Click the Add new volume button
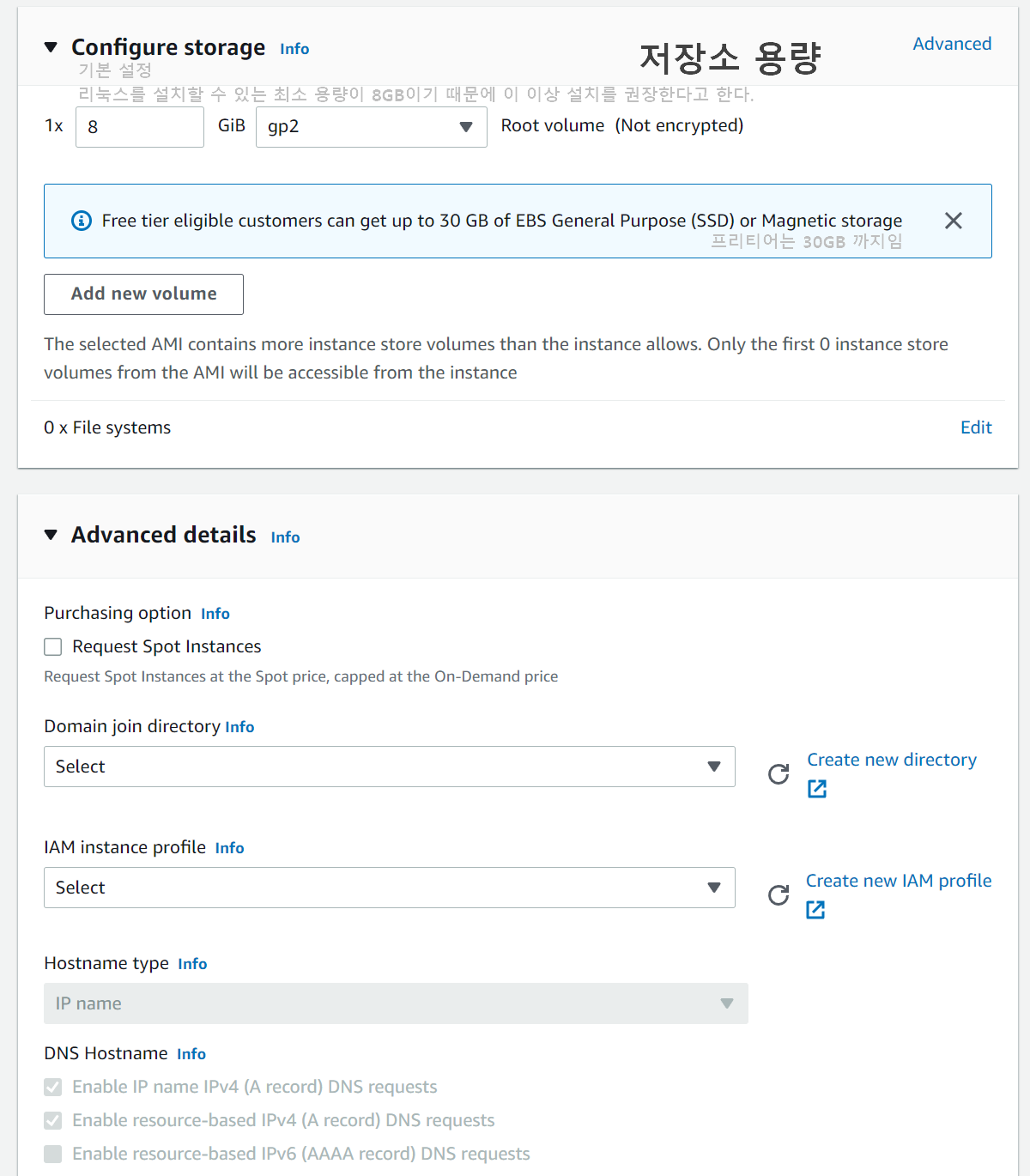The width and height of the screenshot is (1030, 1176). [x=143, y=294]
